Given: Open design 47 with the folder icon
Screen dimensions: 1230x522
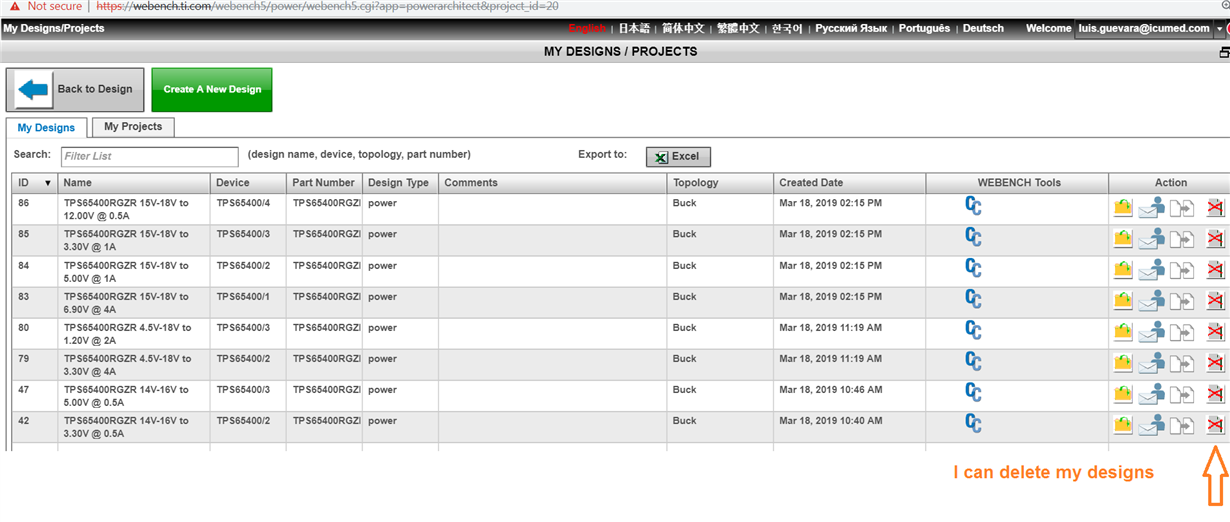Looking at the screenshot, I should coord(1123,394).
